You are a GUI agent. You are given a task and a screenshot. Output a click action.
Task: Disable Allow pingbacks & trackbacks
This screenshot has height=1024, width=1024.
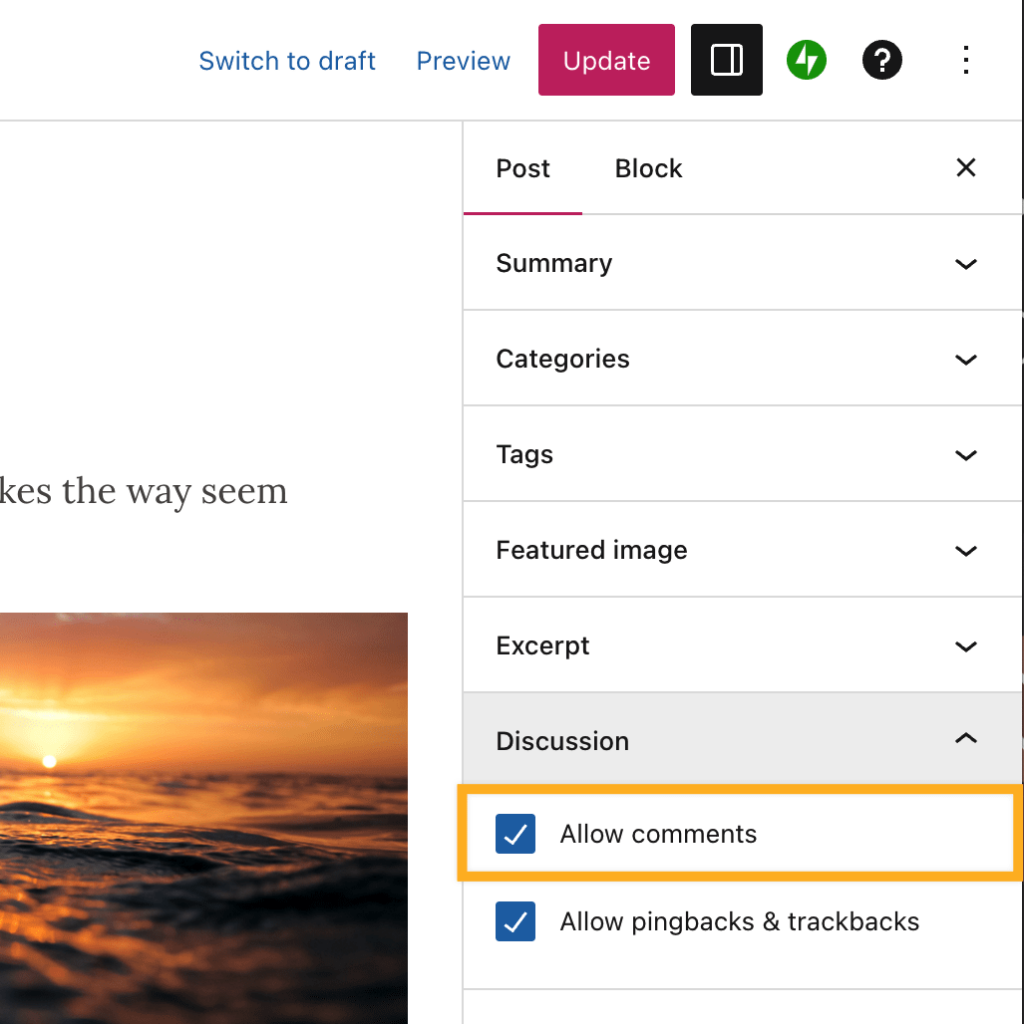click(514, 922)
